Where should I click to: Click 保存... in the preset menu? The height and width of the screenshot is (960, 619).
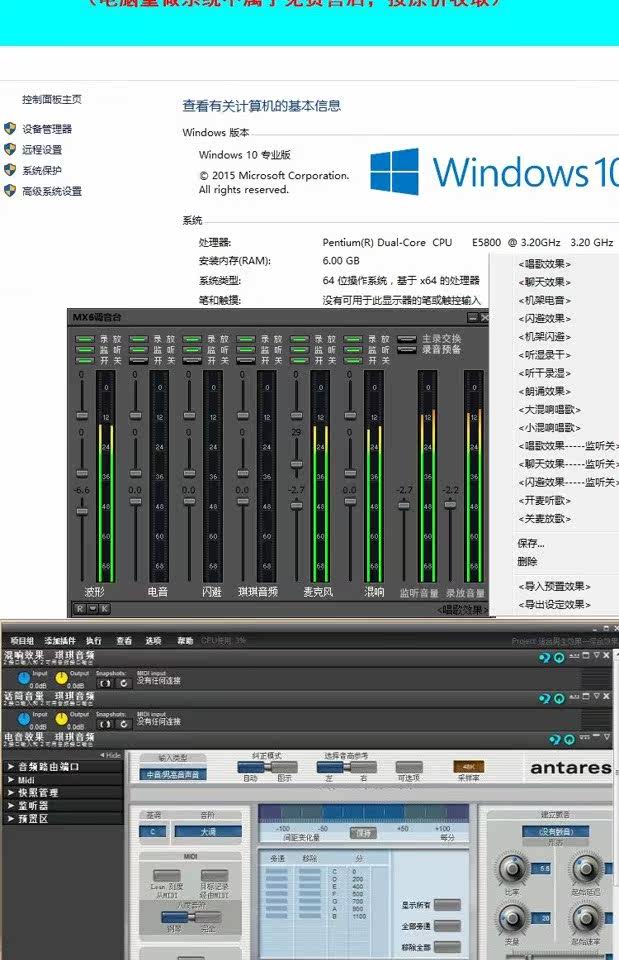[531, 543]
